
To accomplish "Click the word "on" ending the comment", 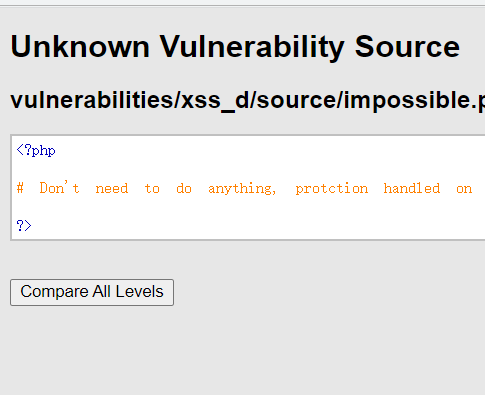I will click(464, 189).
